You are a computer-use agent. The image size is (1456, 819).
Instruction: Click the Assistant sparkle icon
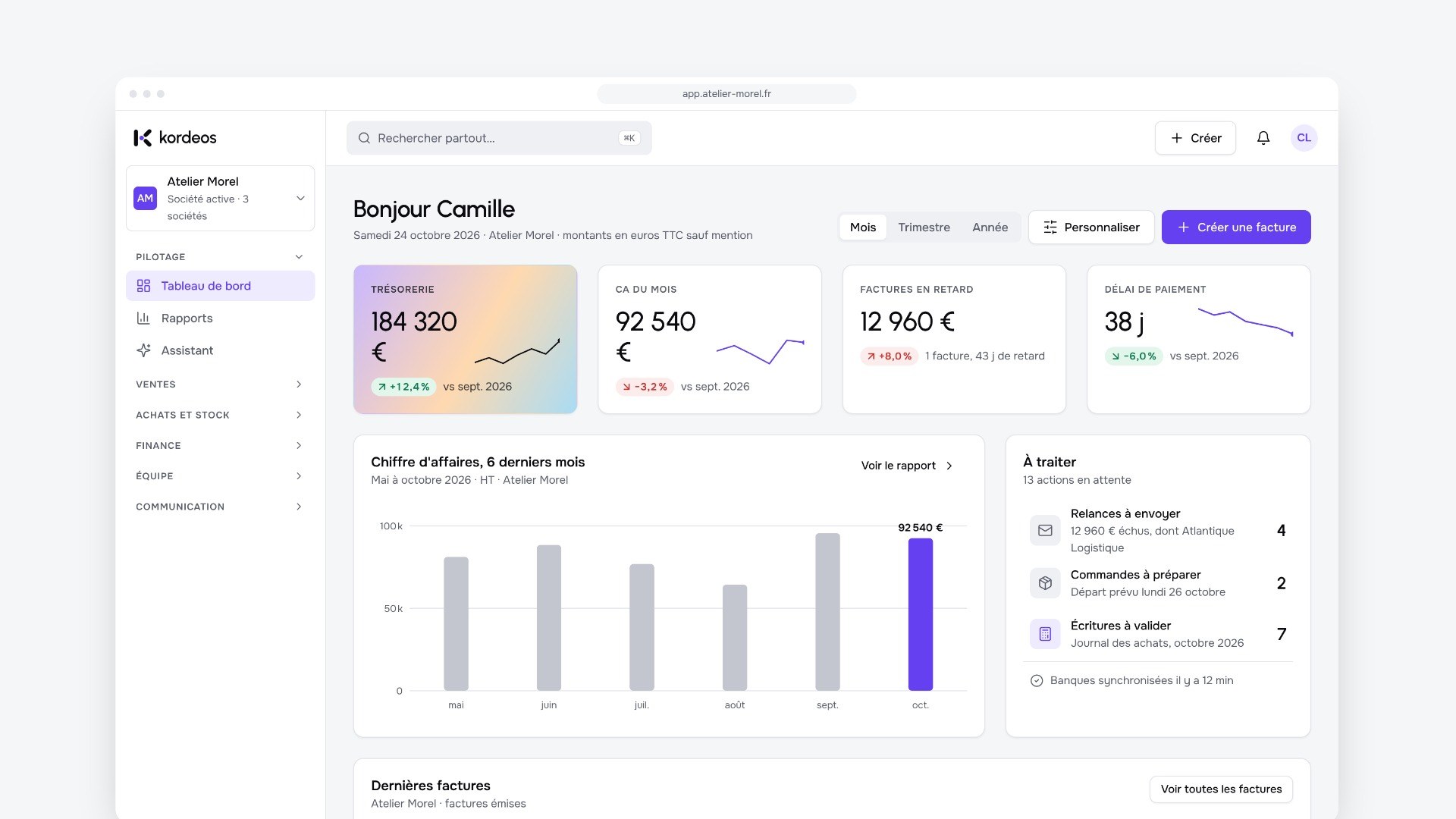click(x=143, y=350)
